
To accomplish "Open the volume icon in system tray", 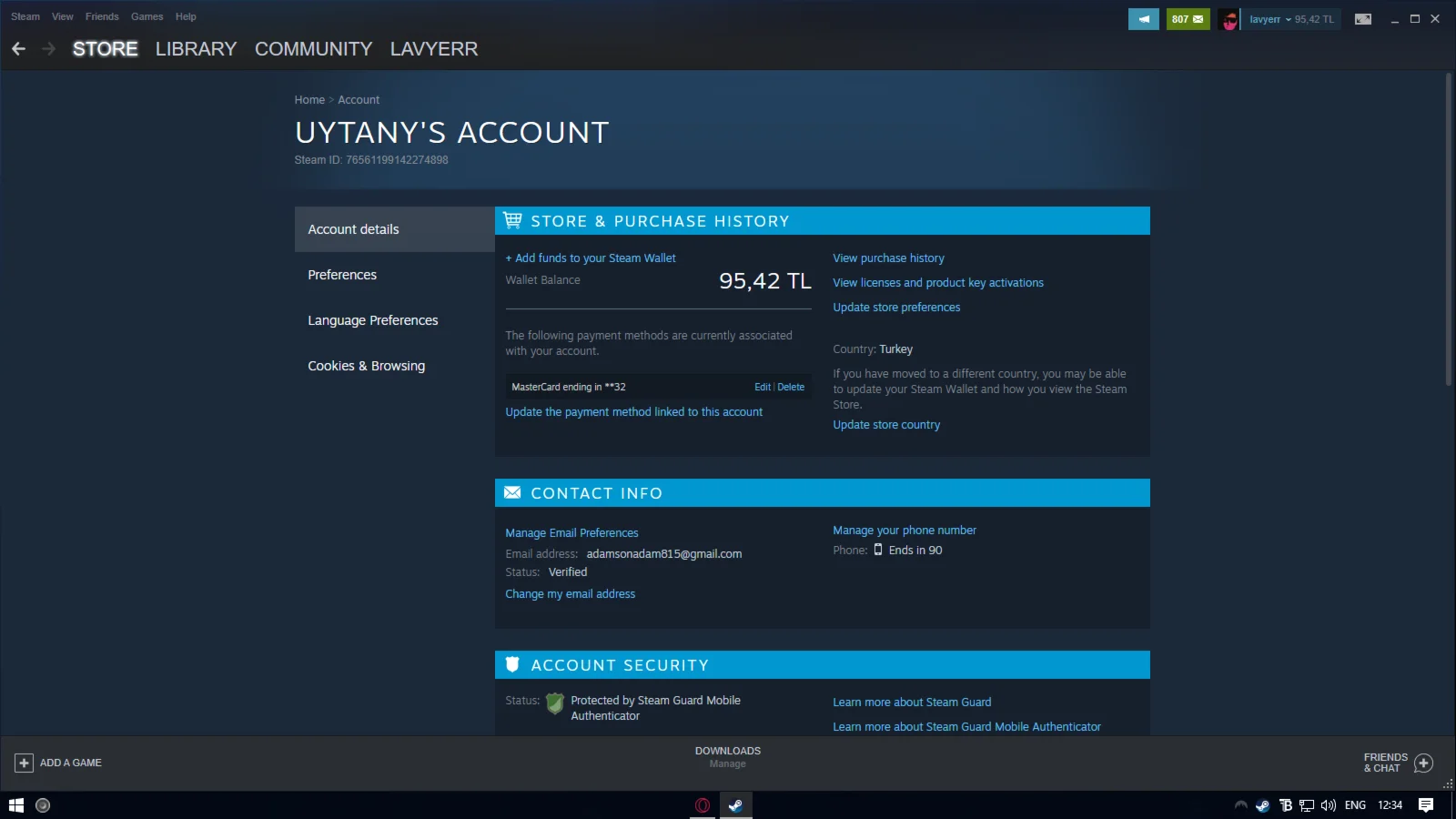I will [1329, 805].
